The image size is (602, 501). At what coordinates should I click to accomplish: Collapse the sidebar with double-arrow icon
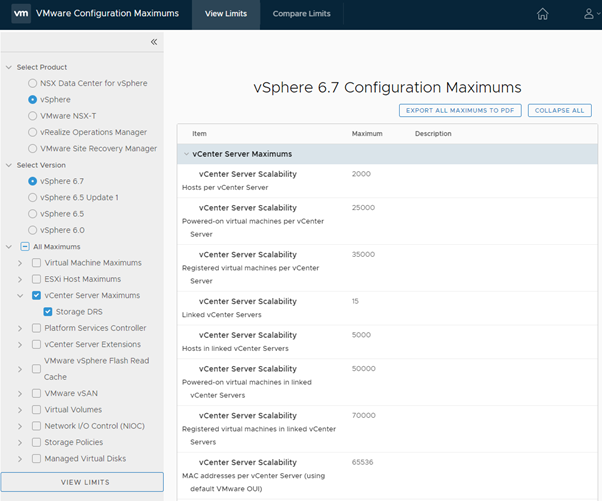click(154, 42)
